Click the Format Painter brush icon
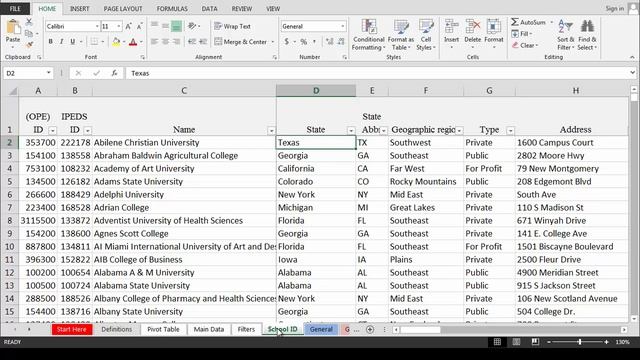 pos(29,44)
